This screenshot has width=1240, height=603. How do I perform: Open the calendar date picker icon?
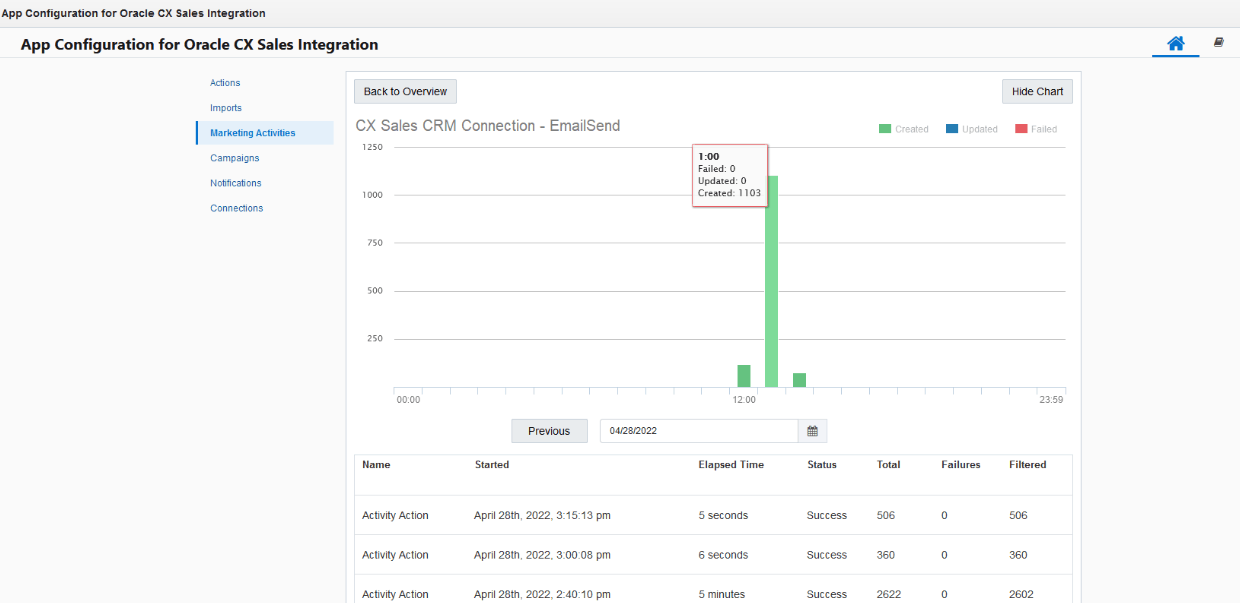tap(812, 430)
